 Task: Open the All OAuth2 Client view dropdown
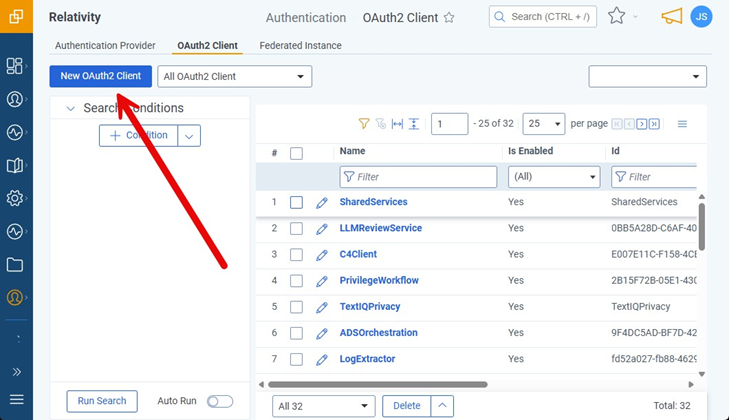point(234,76)
